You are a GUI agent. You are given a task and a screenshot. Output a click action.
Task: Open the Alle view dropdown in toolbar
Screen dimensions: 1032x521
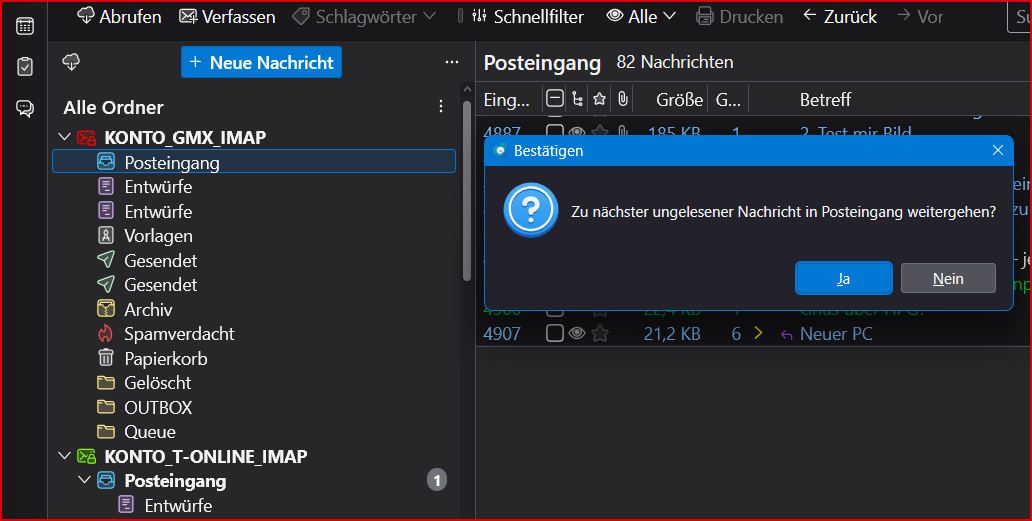(641, 16)
